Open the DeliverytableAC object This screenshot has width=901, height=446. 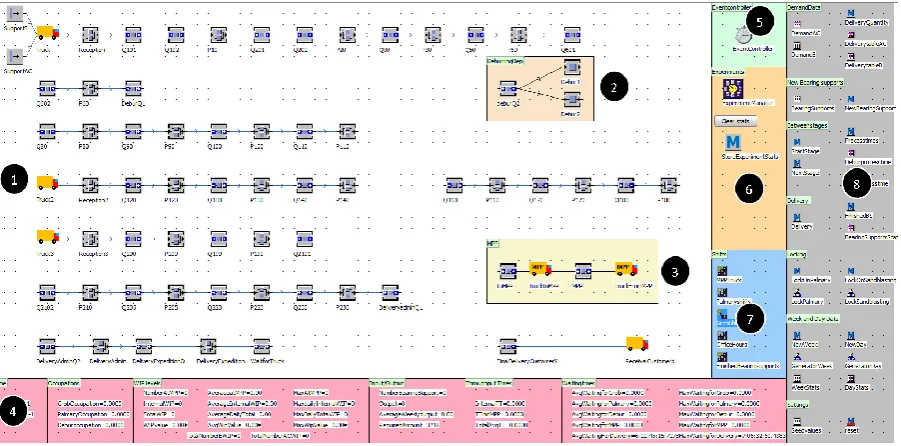click(851, 34)
